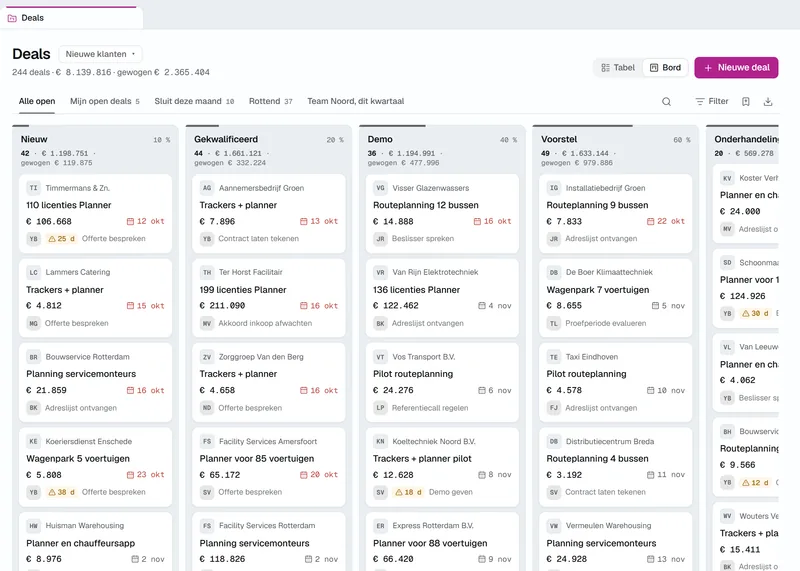800x571 pixels.
Task: Click Koeltechniek Noord B.V. company name
Action: 434,441
